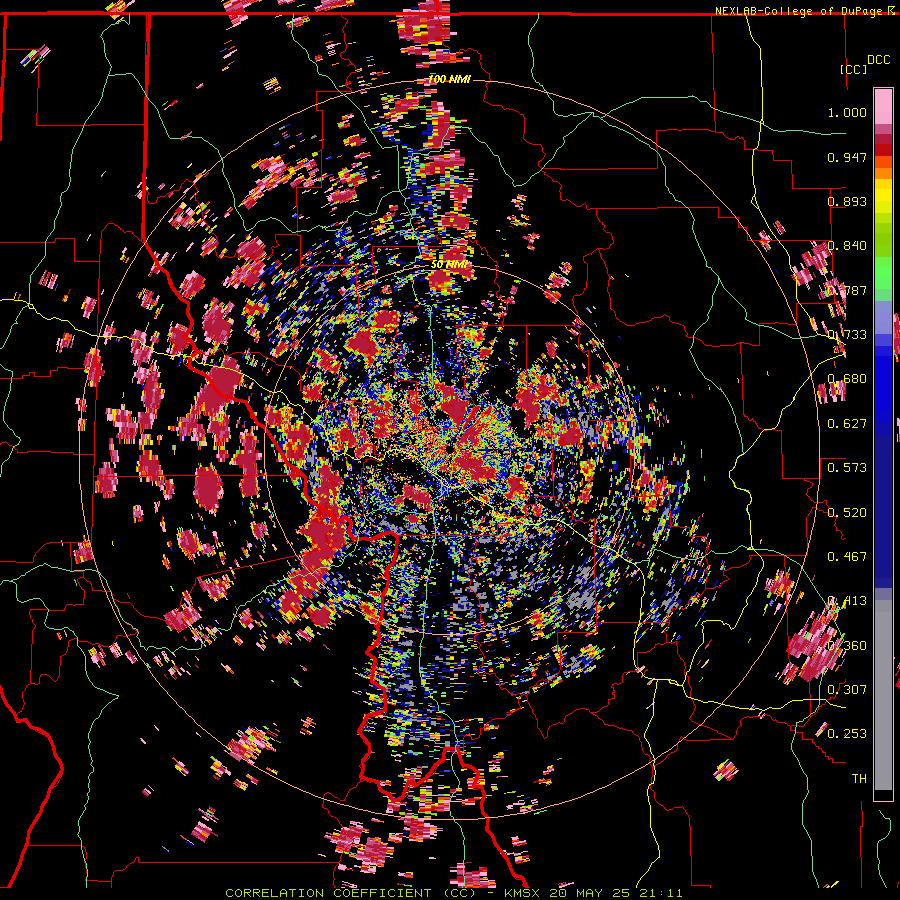
Task: Click the TH threshold label on legend
Action: (x=859, y=779)
